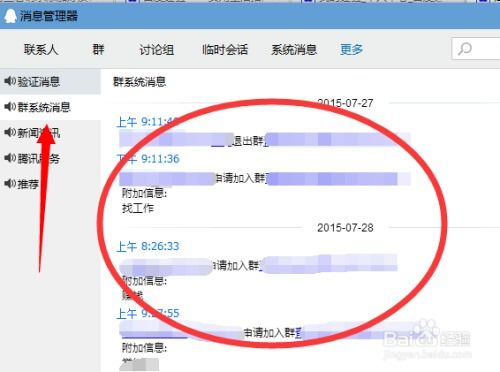Click the 消息管理器 window title
Image resolution: width=500 pixels, height=372 pixels.
click(x=49, y=16)
